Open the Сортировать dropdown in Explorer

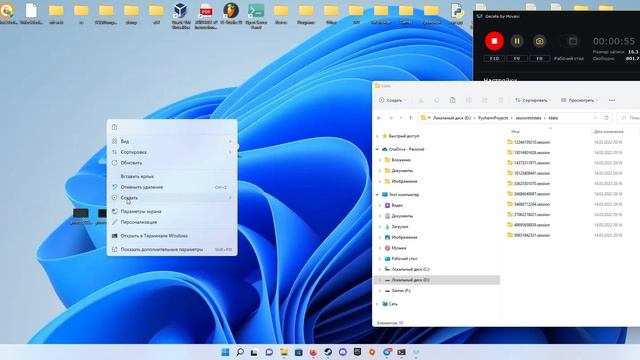pos(533,100)
